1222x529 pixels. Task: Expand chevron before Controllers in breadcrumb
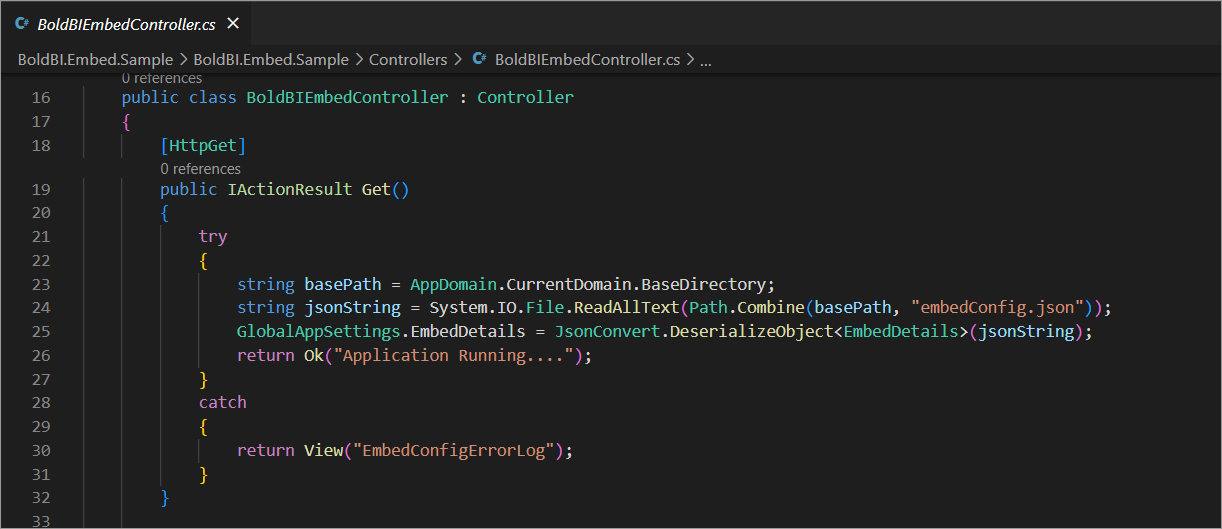359,60
